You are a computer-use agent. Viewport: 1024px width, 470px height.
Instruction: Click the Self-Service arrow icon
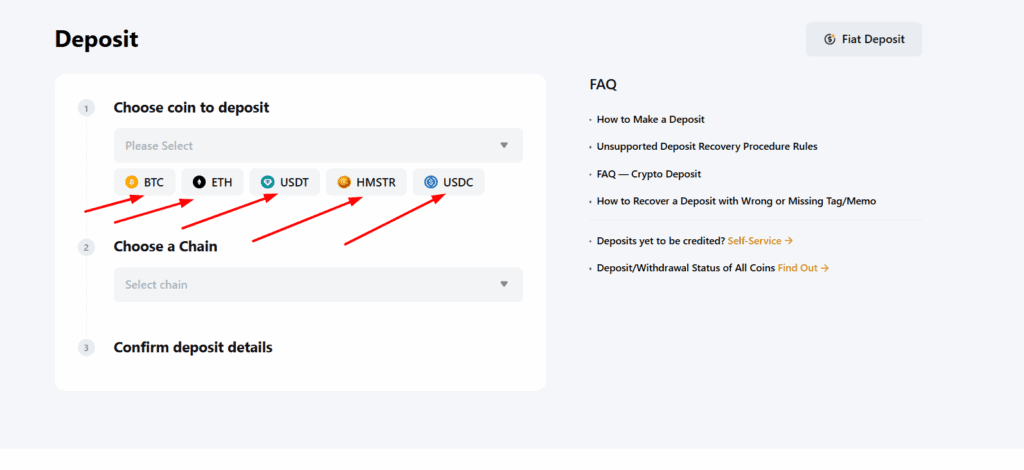789,241
